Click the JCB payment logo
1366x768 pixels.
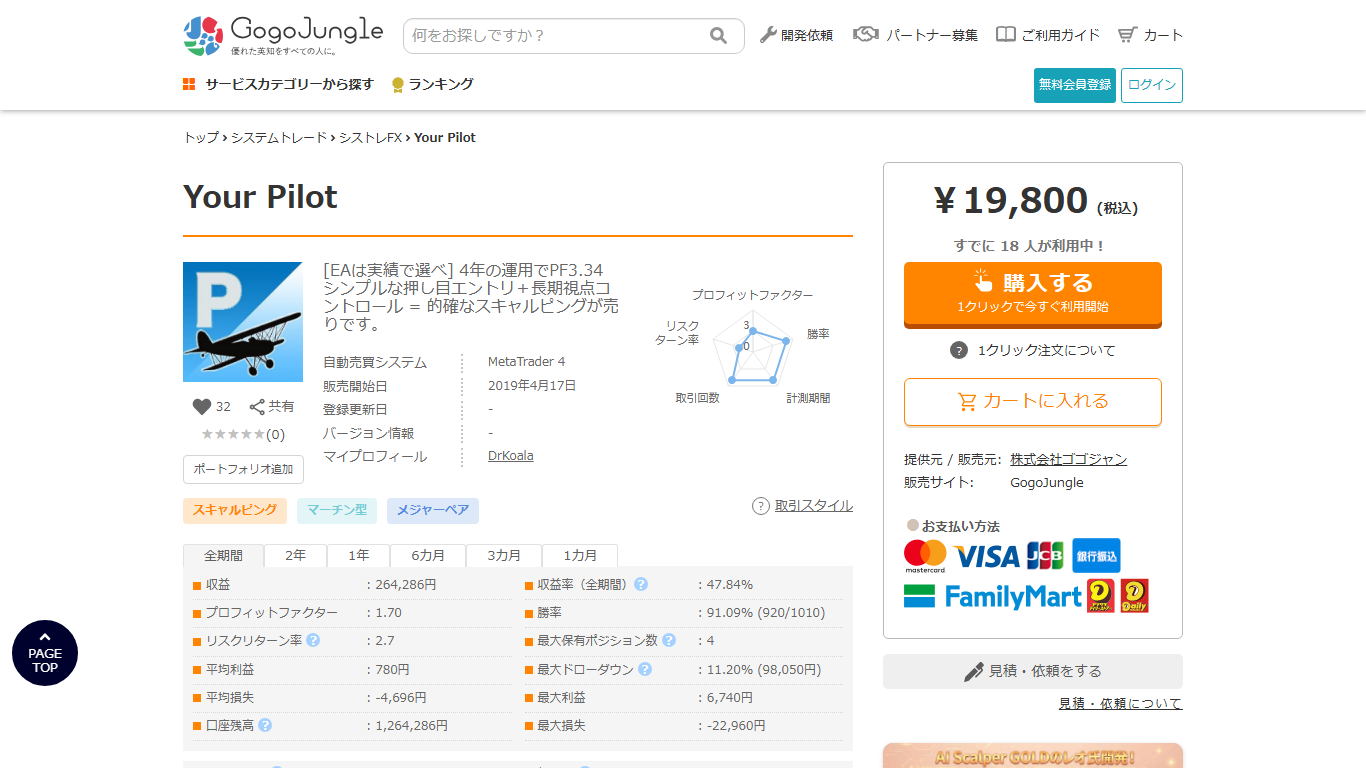click(x=1045, y=556)
